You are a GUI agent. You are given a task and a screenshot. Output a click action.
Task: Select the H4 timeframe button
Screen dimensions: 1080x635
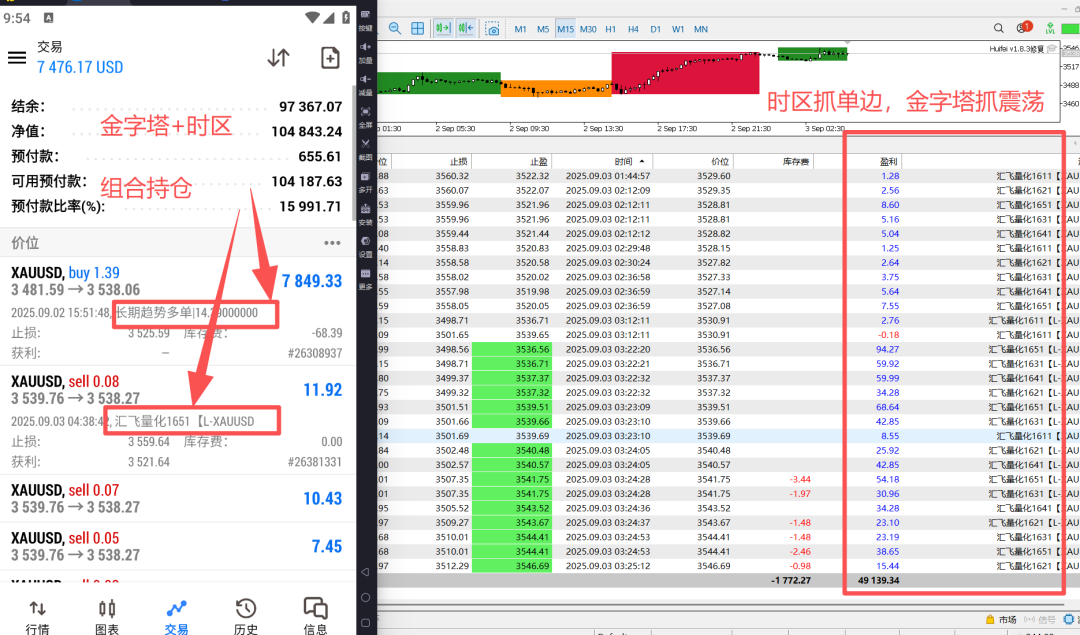click(x=633, y=29)
